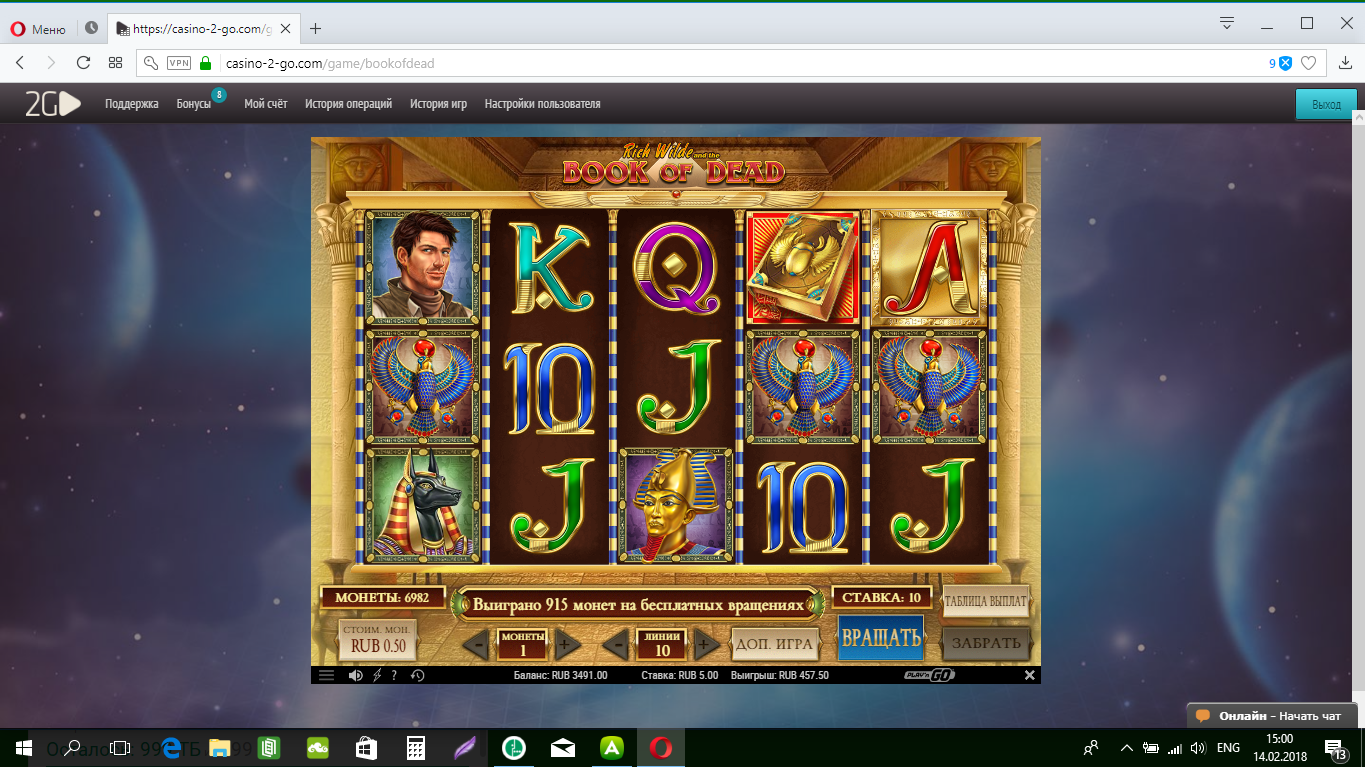
Task: Click the ЗАБРАТЬ collect button
Action: click(986, 643)
